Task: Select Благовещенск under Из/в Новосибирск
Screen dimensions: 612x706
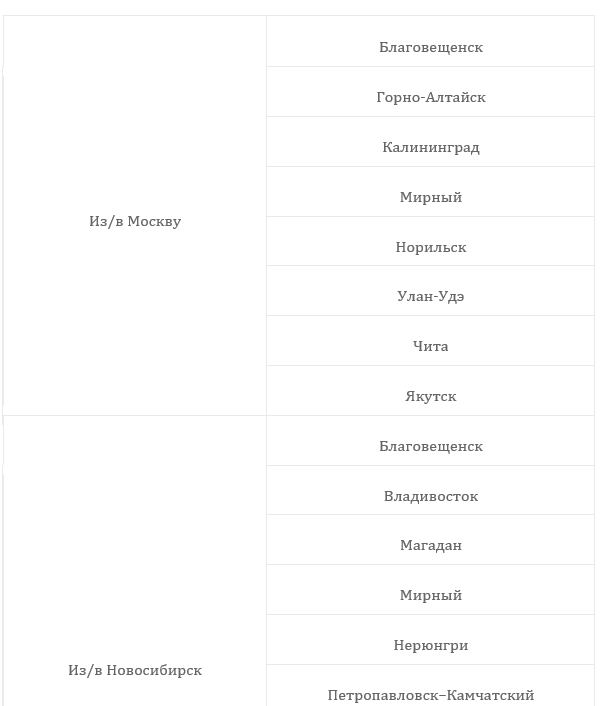Action: (431, 441)
